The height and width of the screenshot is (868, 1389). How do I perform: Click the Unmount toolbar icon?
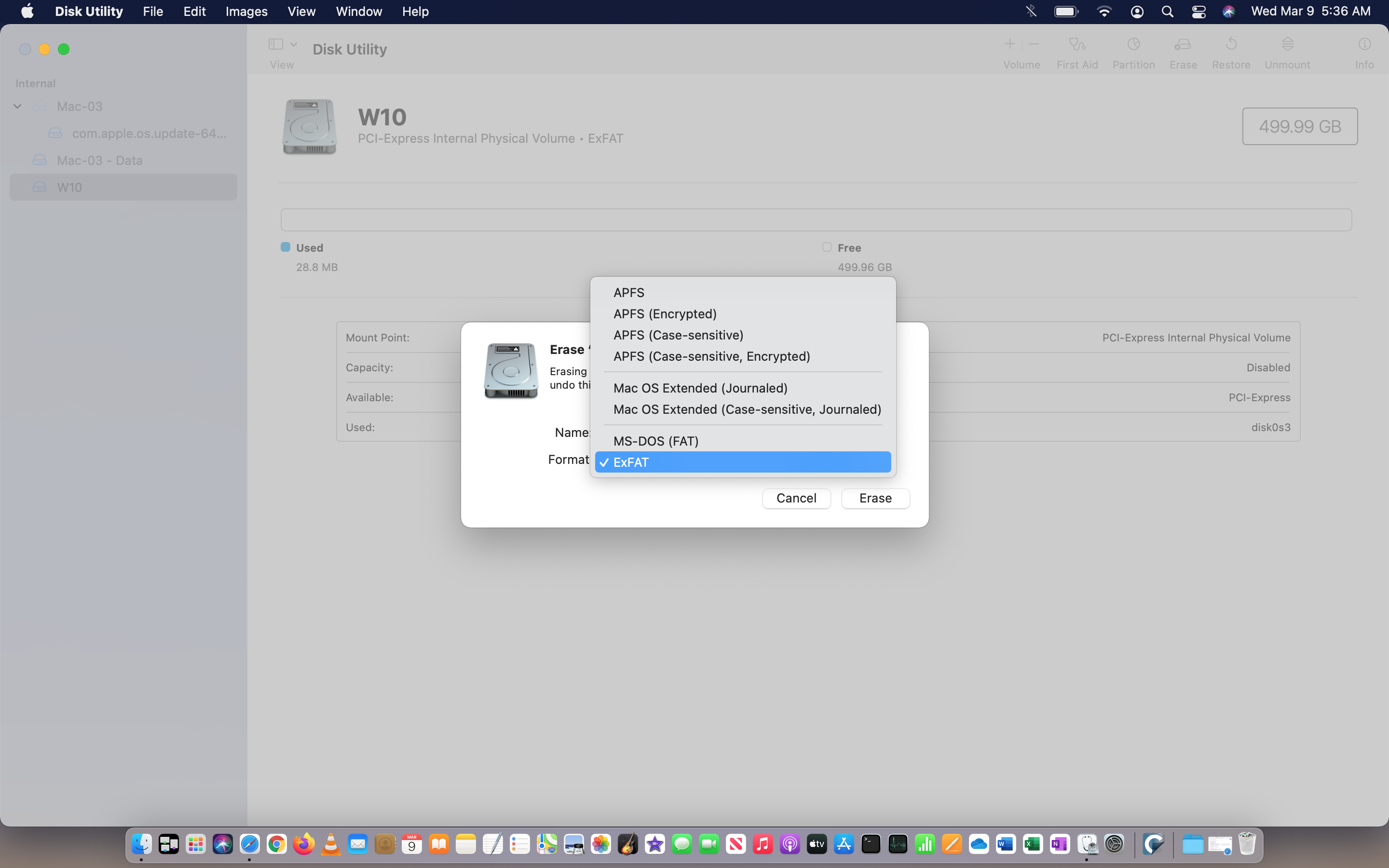tap(1287, 45)
